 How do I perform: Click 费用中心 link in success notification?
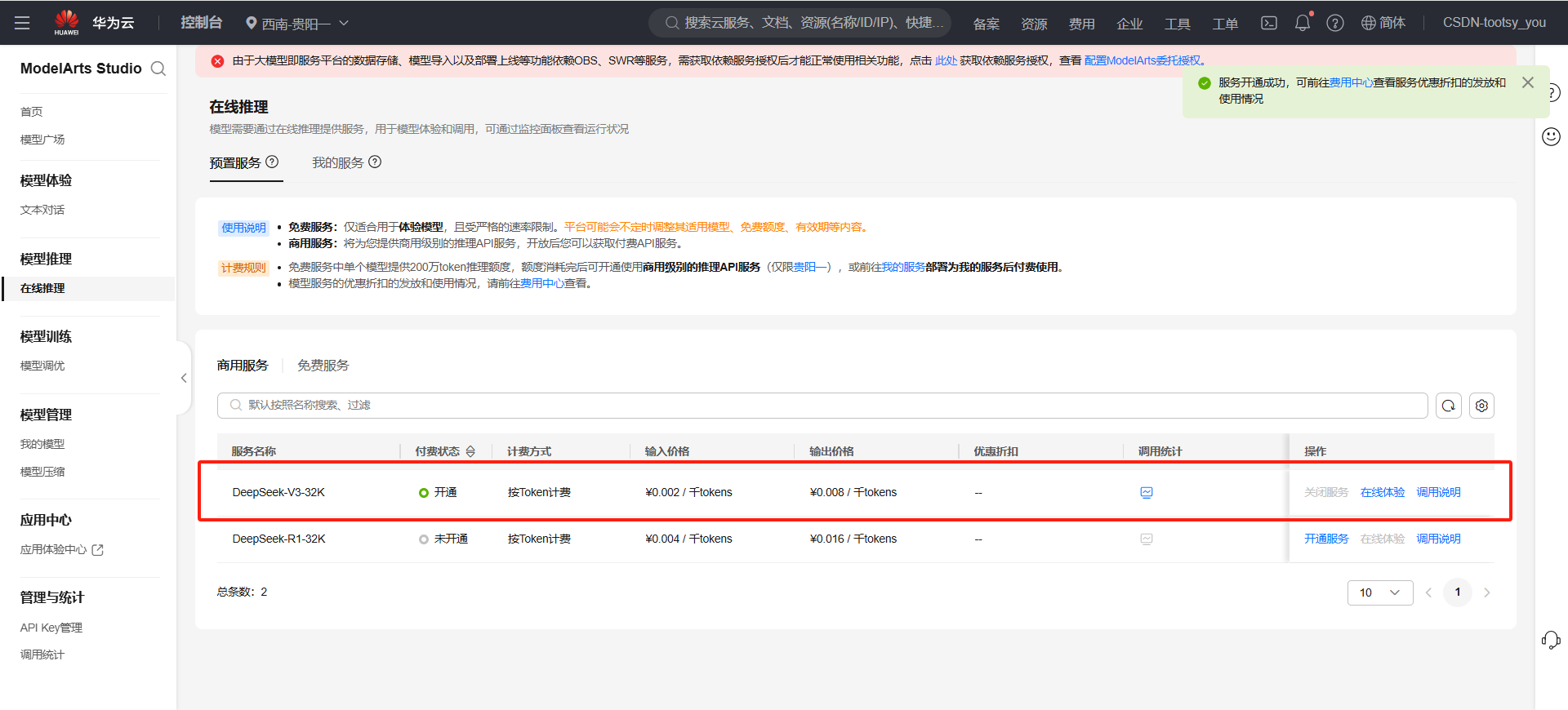point(1351,82)
